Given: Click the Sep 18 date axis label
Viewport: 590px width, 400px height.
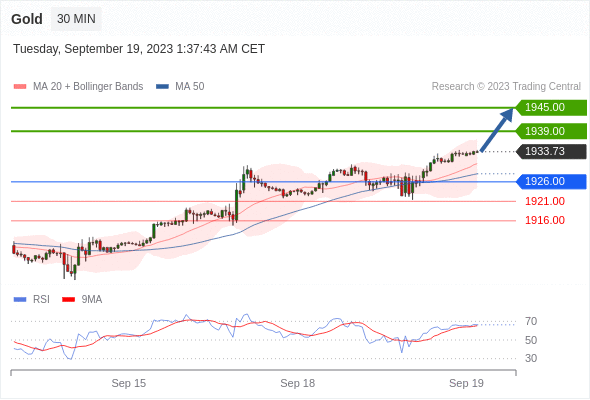Looking at the screenshot, I should tap(298, 383).
